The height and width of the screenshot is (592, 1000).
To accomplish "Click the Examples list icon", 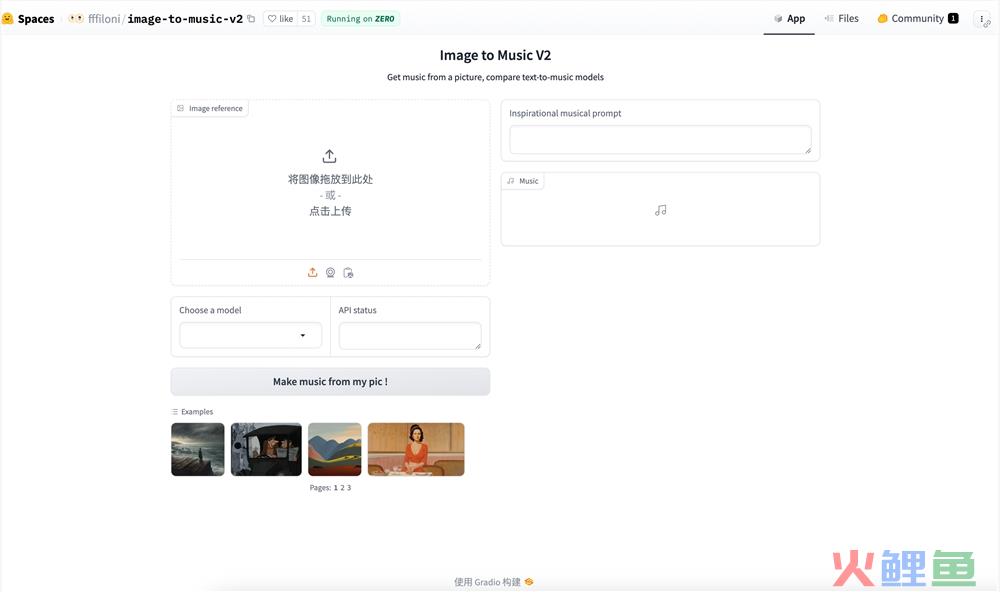I will coord(175,412).
